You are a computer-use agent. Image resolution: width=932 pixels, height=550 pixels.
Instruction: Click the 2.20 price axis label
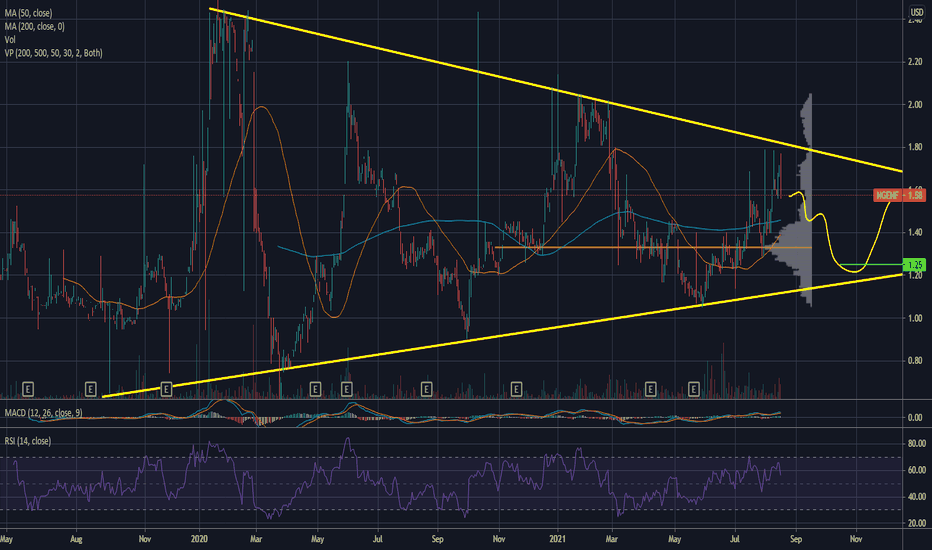pyautogui.click(x=915, y=62)
